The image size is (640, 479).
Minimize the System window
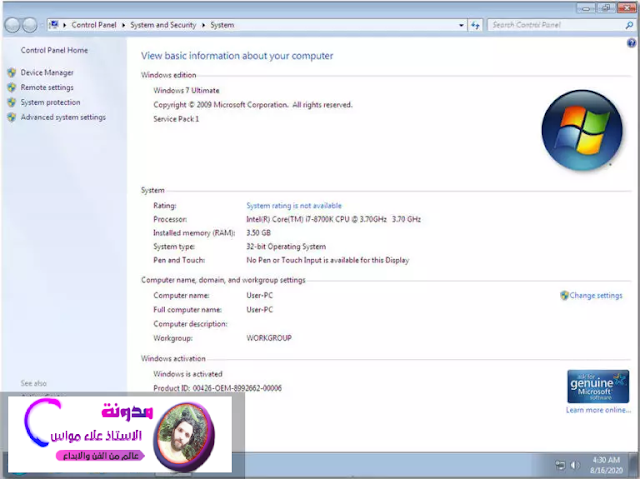[x=586, y=8]
